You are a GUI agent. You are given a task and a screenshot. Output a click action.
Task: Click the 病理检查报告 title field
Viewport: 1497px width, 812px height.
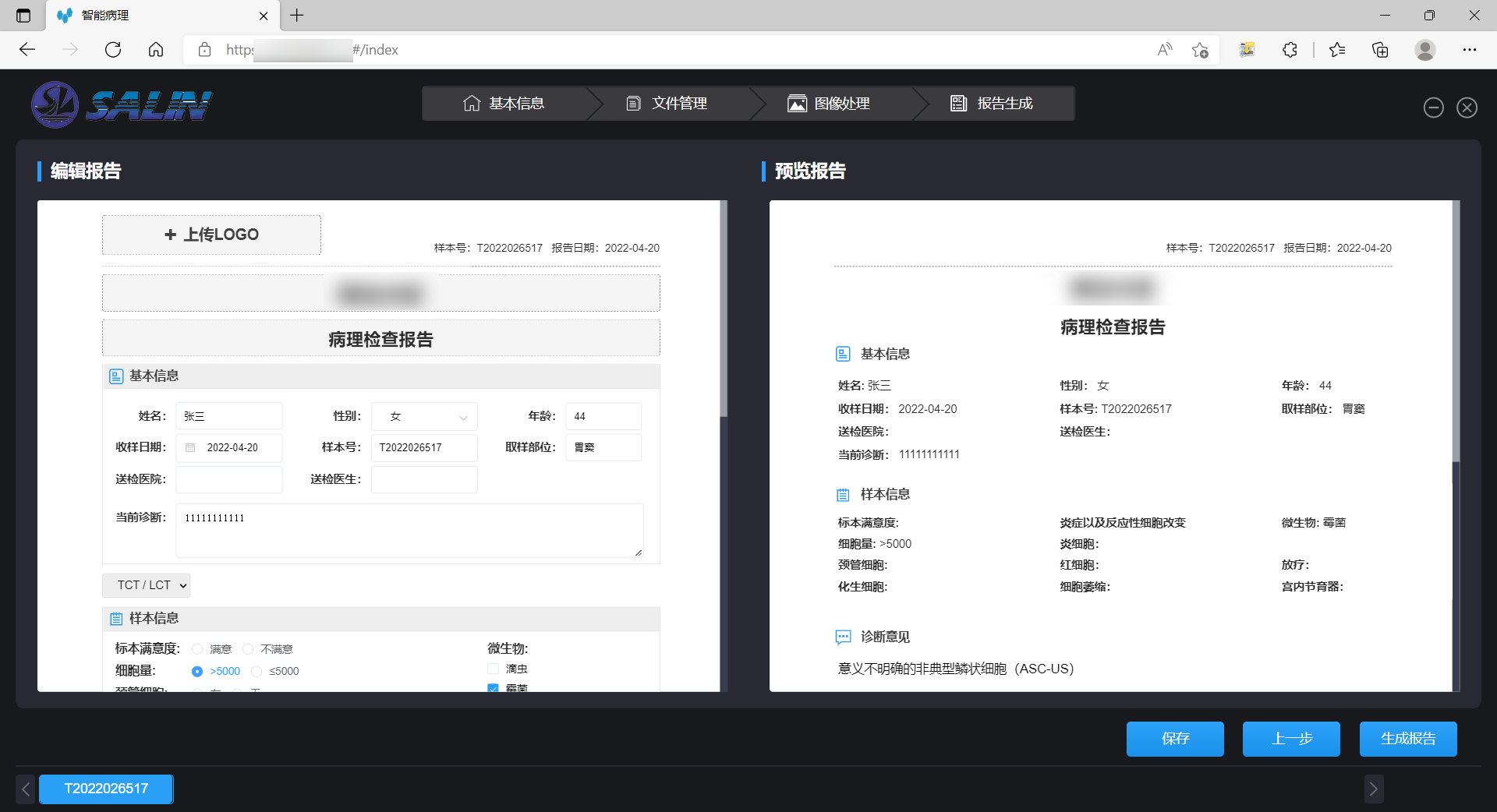click(x=381, y=339)
